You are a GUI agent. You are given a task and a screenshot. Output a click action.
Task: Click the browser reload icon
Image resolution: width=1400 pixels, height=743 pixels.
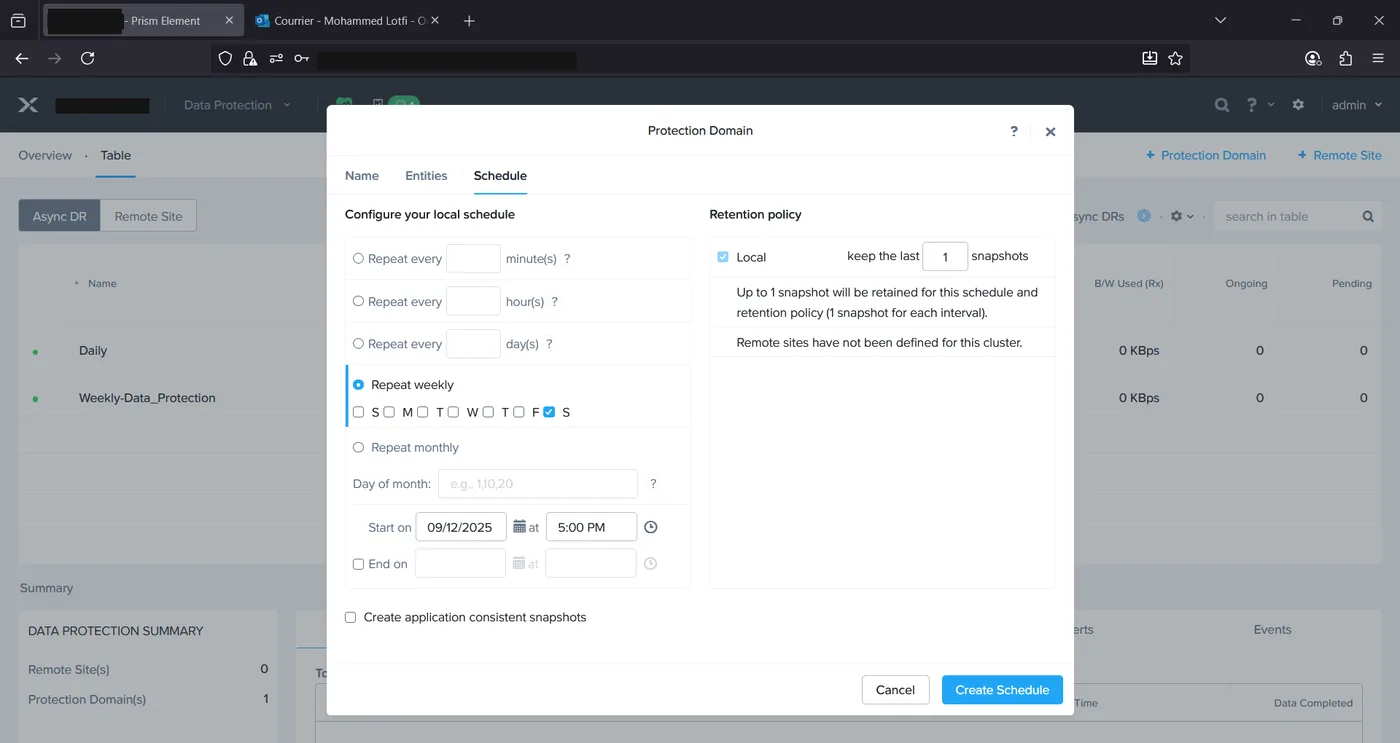tap(87, 59)
